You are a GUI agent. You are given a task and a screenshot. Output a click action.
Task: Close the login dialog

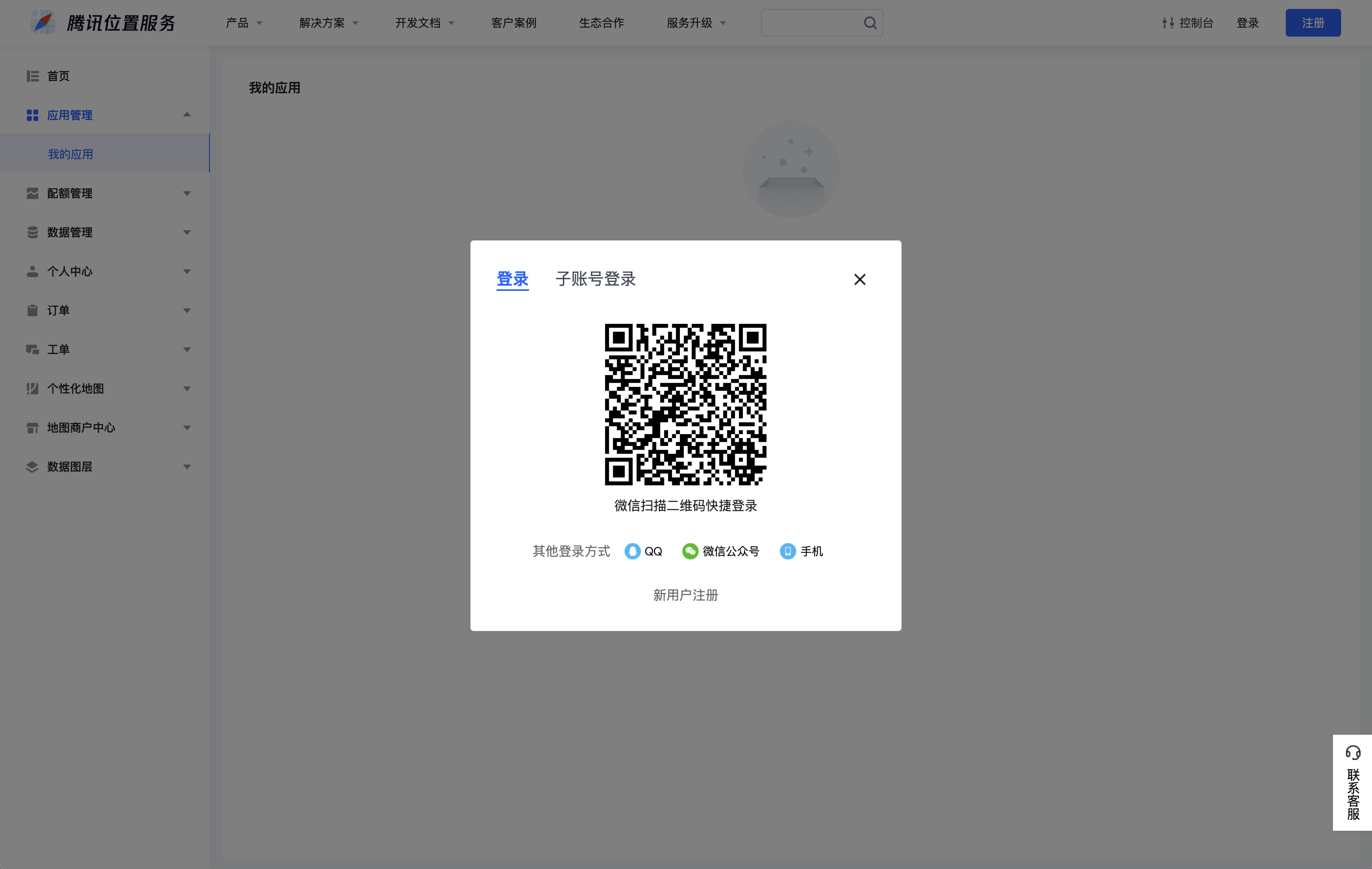860,279
